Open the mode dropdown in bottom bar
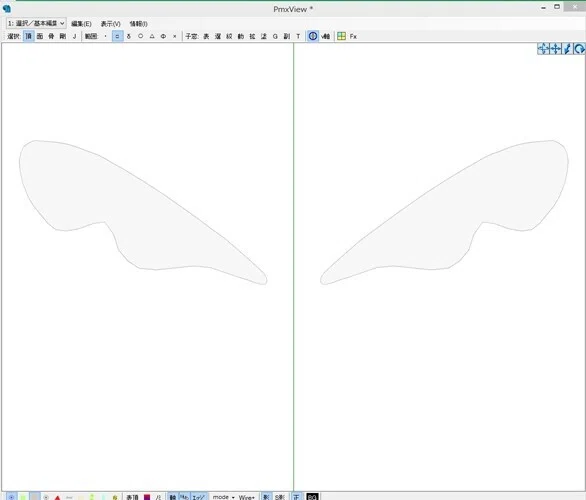Screen dimensions: 586x500 tap(223, 497)
